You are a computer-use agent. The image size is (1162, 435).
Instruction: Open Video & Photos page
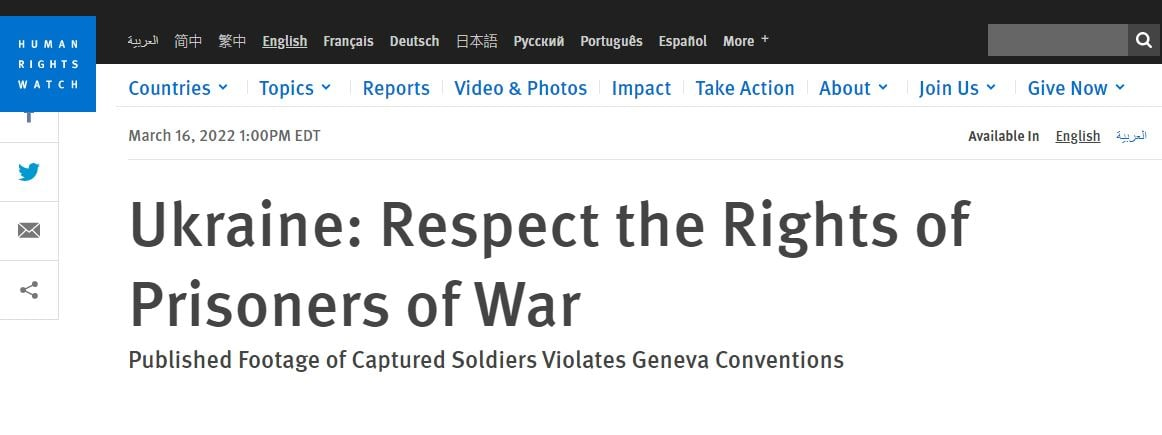pos(520,88)
